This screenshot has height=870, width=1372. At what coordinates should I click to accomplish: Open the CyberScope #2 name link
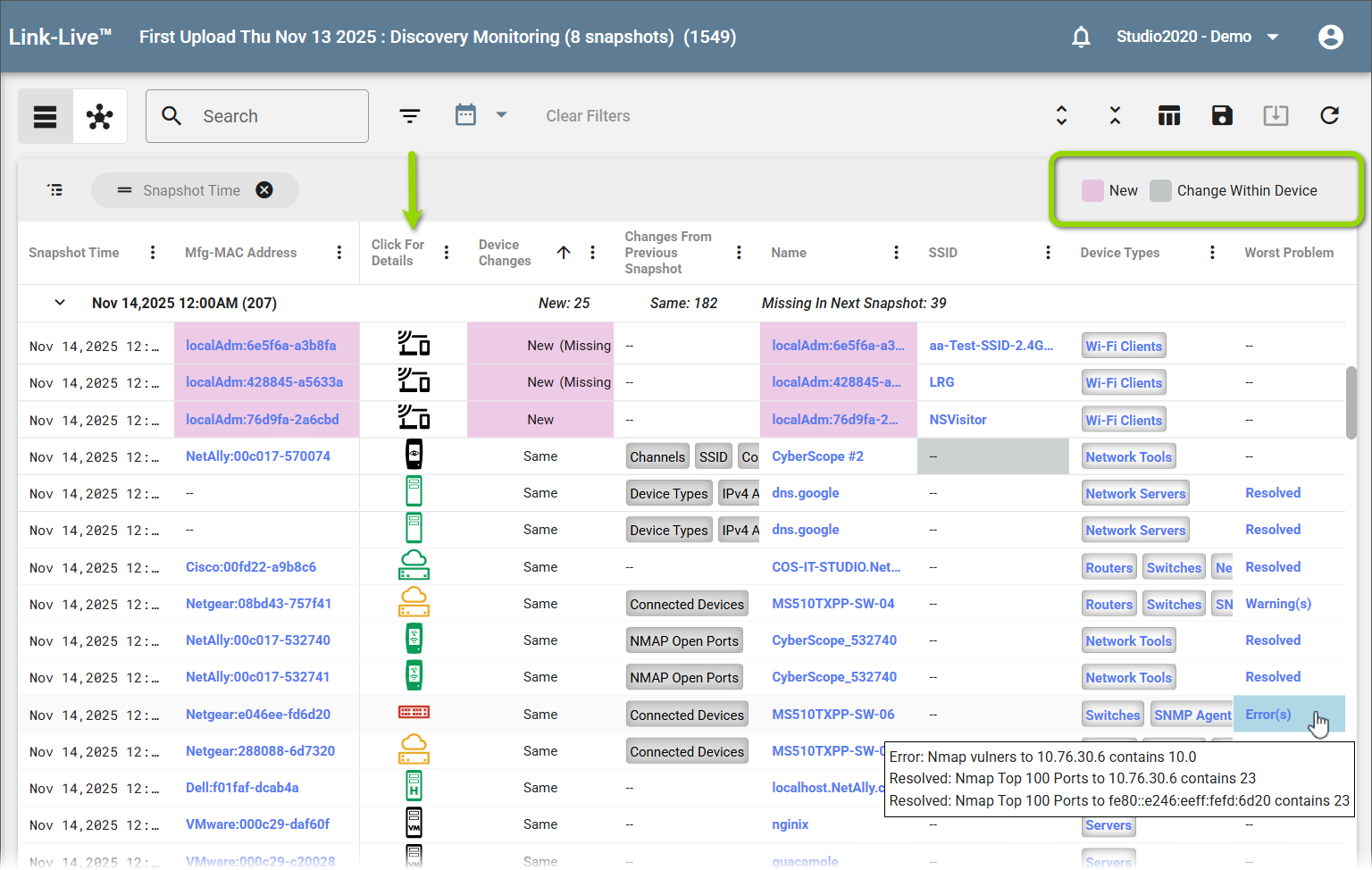click(817, 456)
